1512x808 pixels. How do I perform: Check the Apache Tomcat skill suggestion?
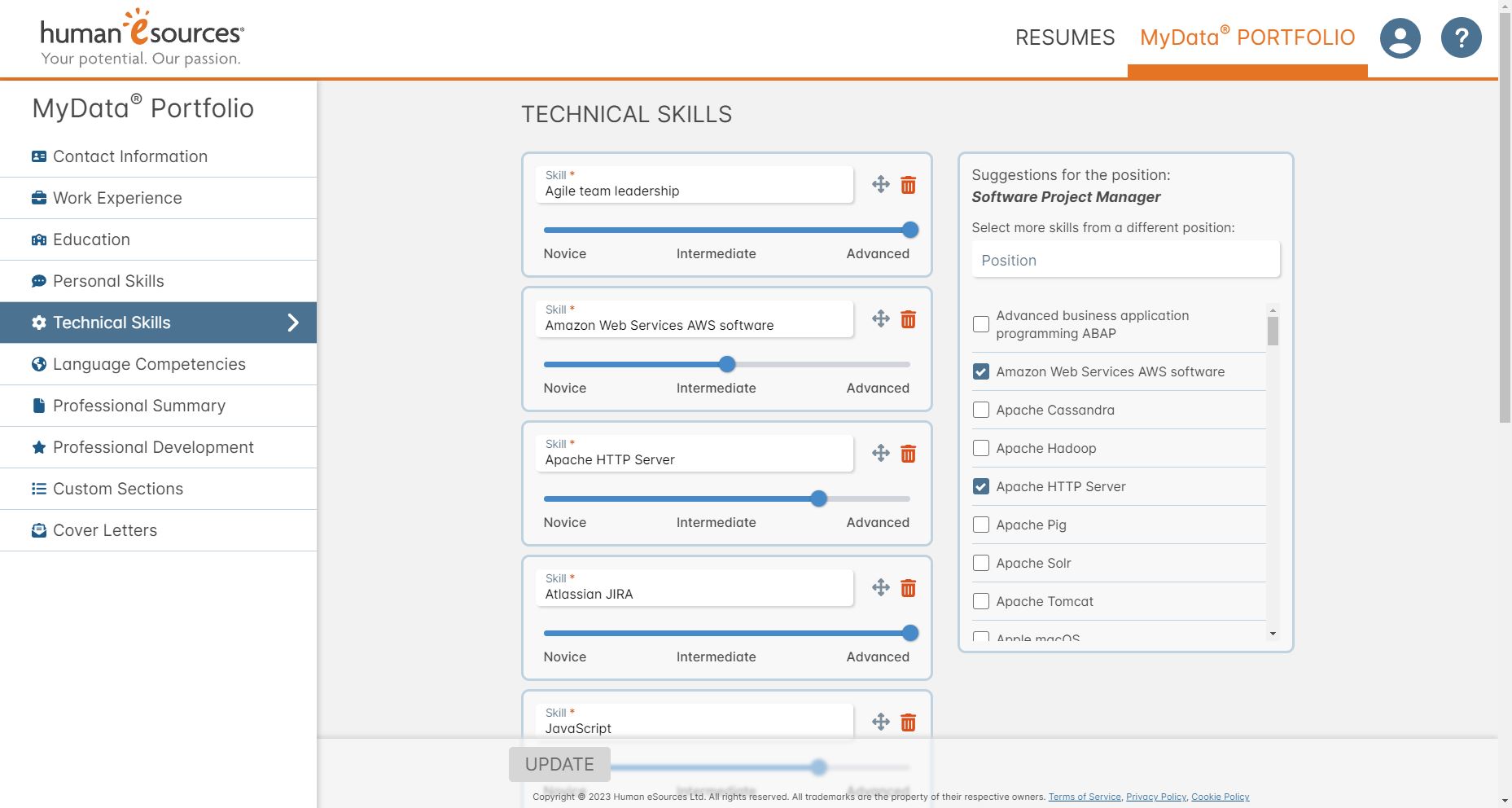[x=980, y=601]
